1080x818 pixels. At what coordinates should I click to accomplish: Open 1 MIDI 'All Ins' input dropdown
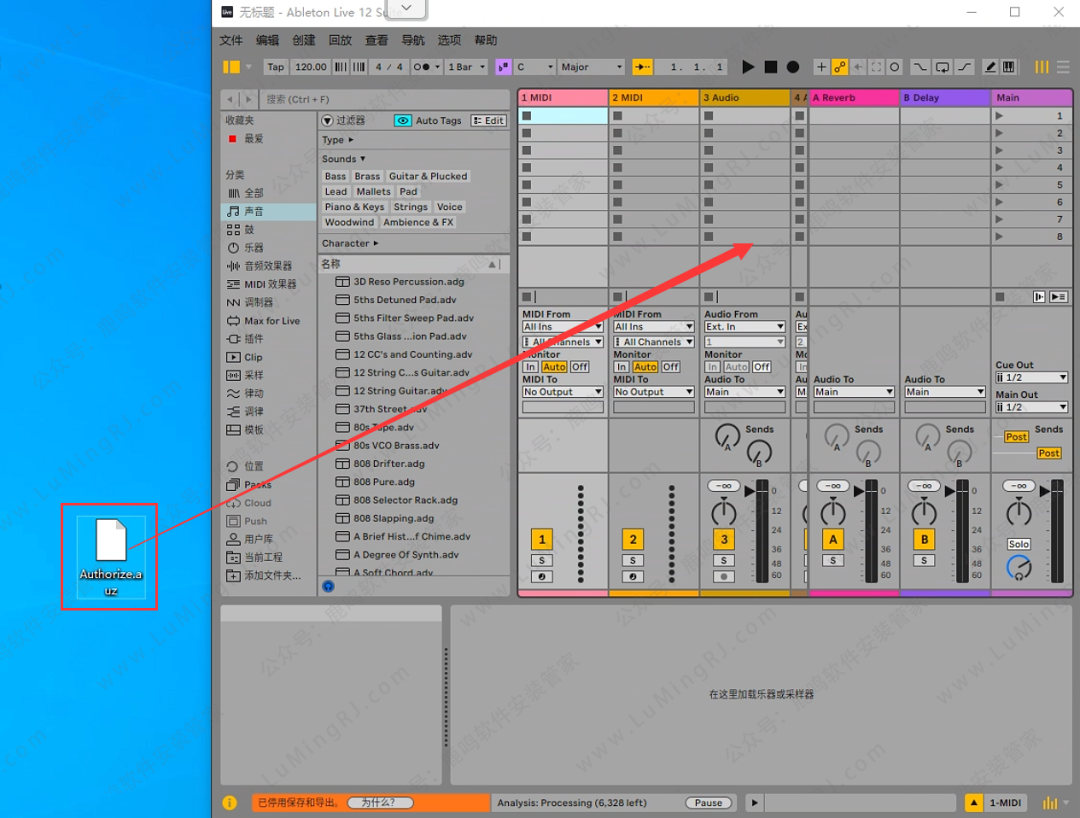pyautogui.click(x=563, y=327)
